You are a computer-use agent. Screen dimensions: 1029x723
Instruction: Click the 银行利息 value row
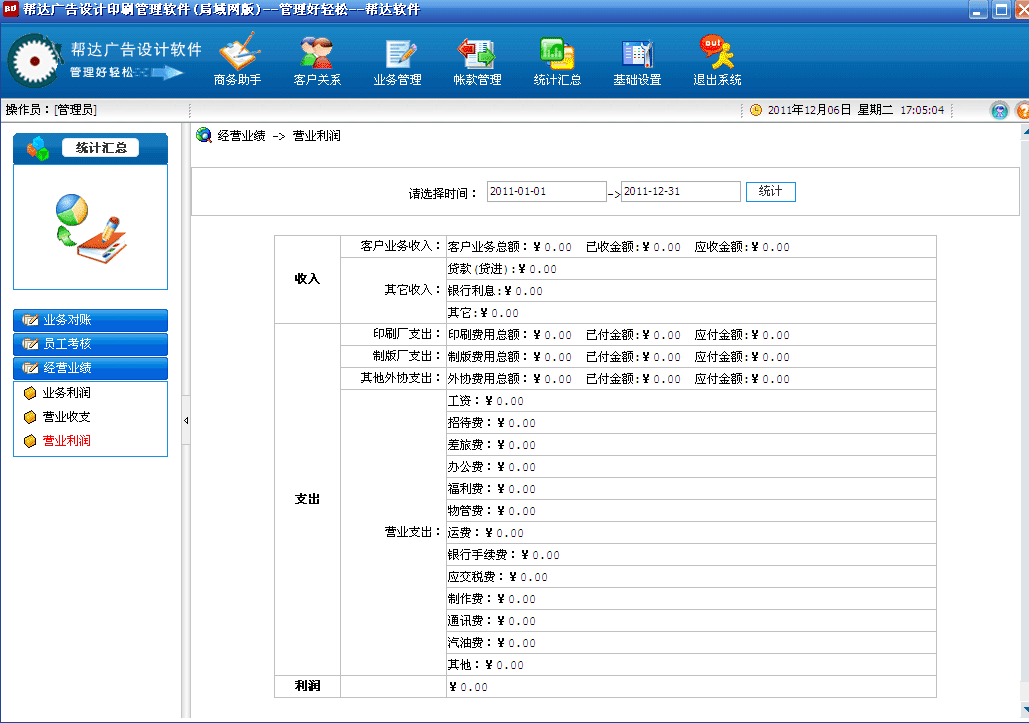[691, 291]
